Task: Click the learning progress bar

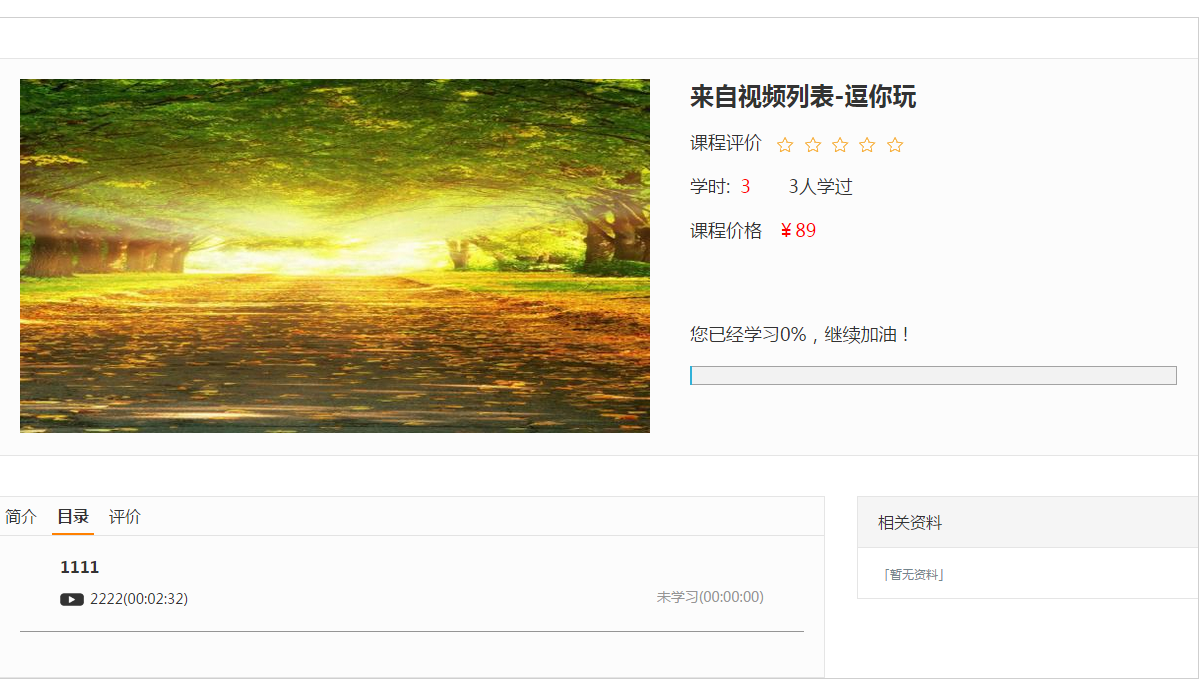Action: [933, 375]
